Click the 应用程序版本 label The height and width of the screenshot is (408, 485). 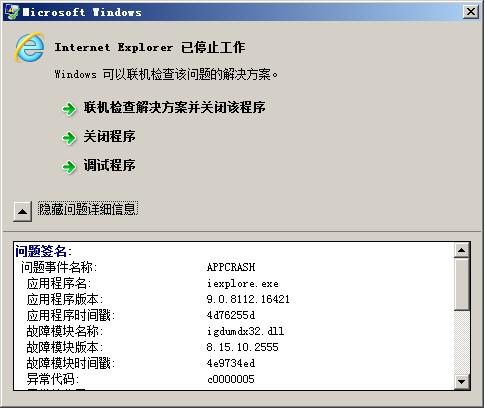[x=65, y=299]
